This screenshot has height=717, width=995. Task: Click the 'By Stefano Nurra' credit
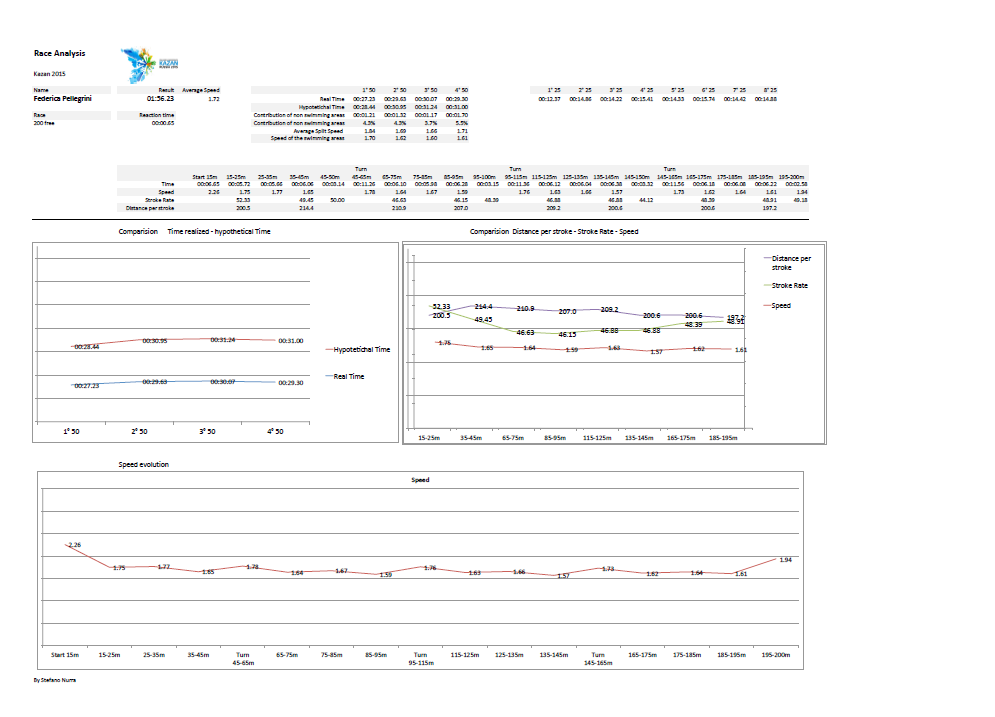(55, 680)
